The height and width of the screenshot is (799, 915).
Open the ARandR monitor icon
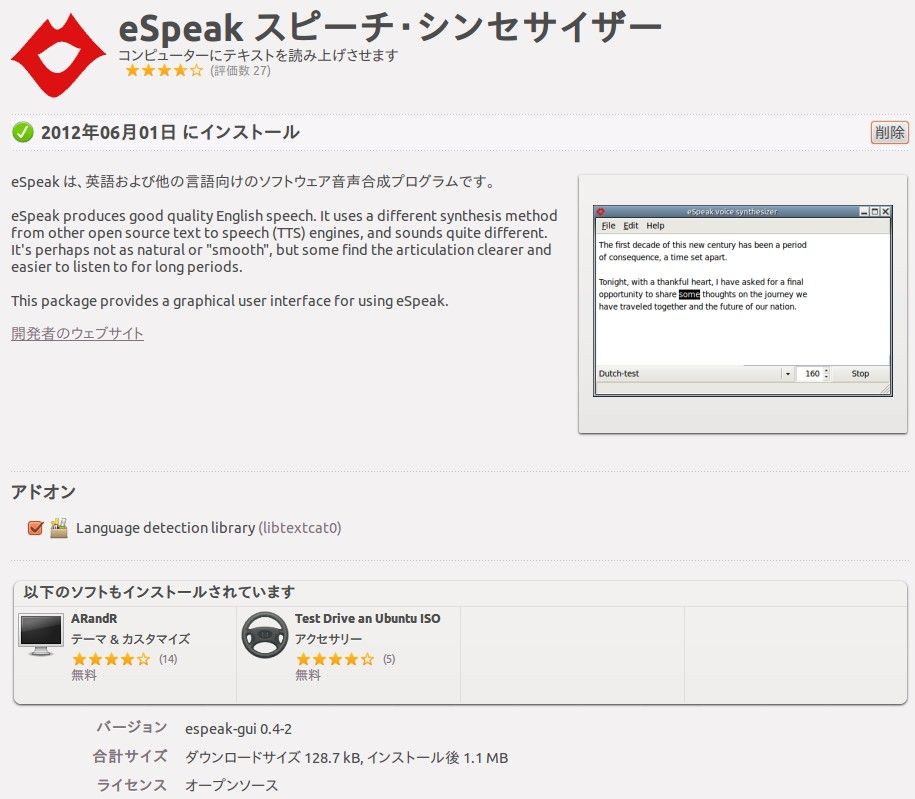40,634
